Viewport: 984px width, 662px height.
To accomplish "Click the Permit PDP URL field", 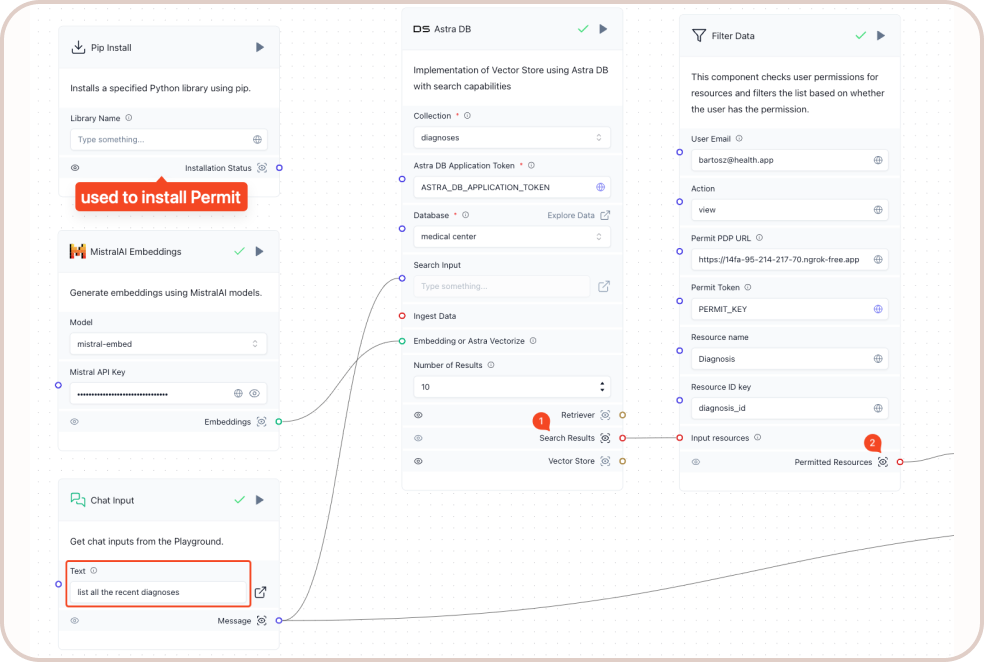I will click(x=780, y=259).
